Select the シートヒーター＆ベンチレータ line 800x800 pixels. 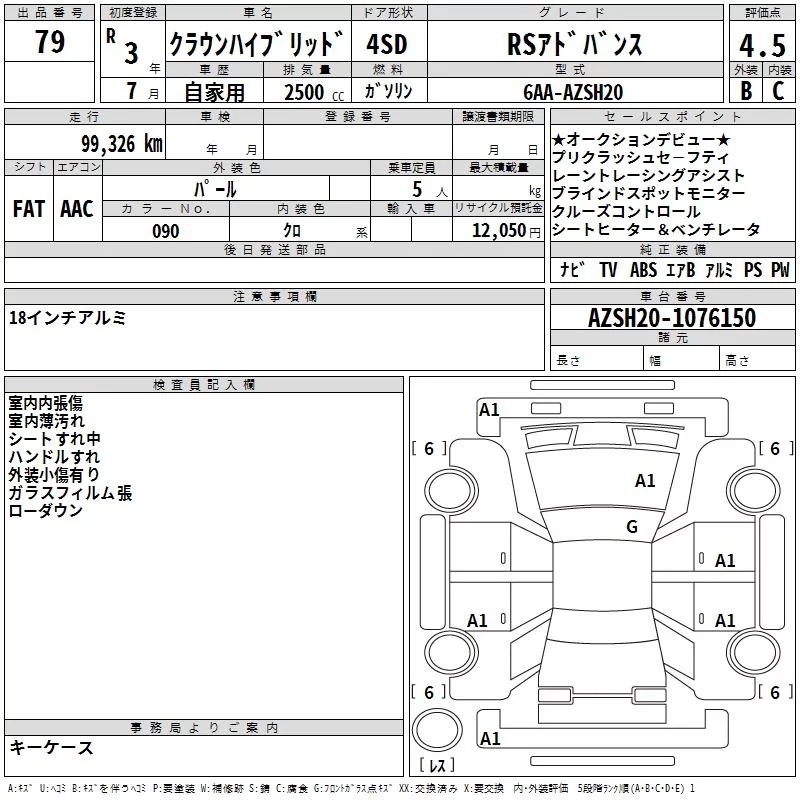[x=656, y=230]
